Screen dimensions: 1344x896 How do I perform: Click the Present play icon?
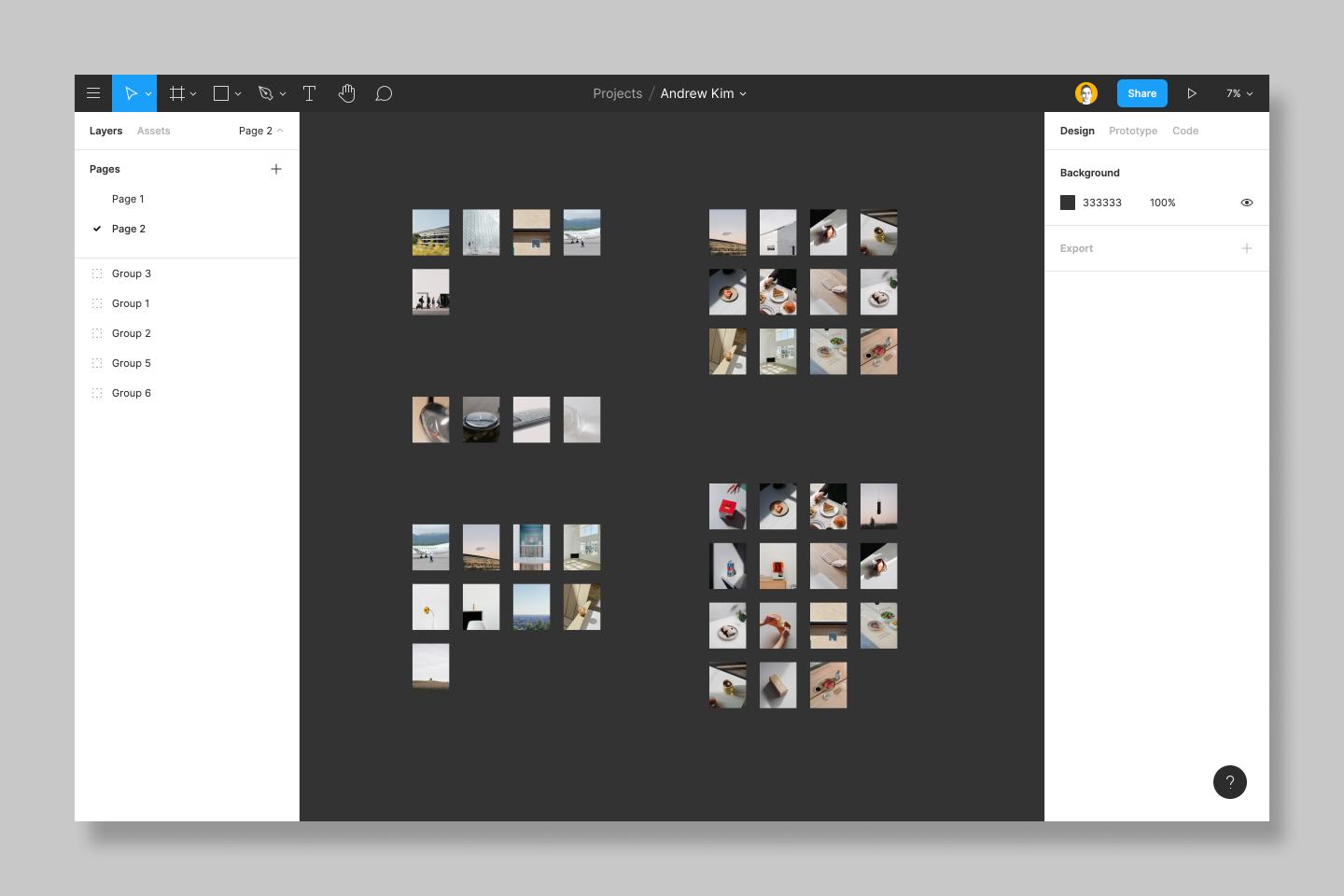(1192, 93)
